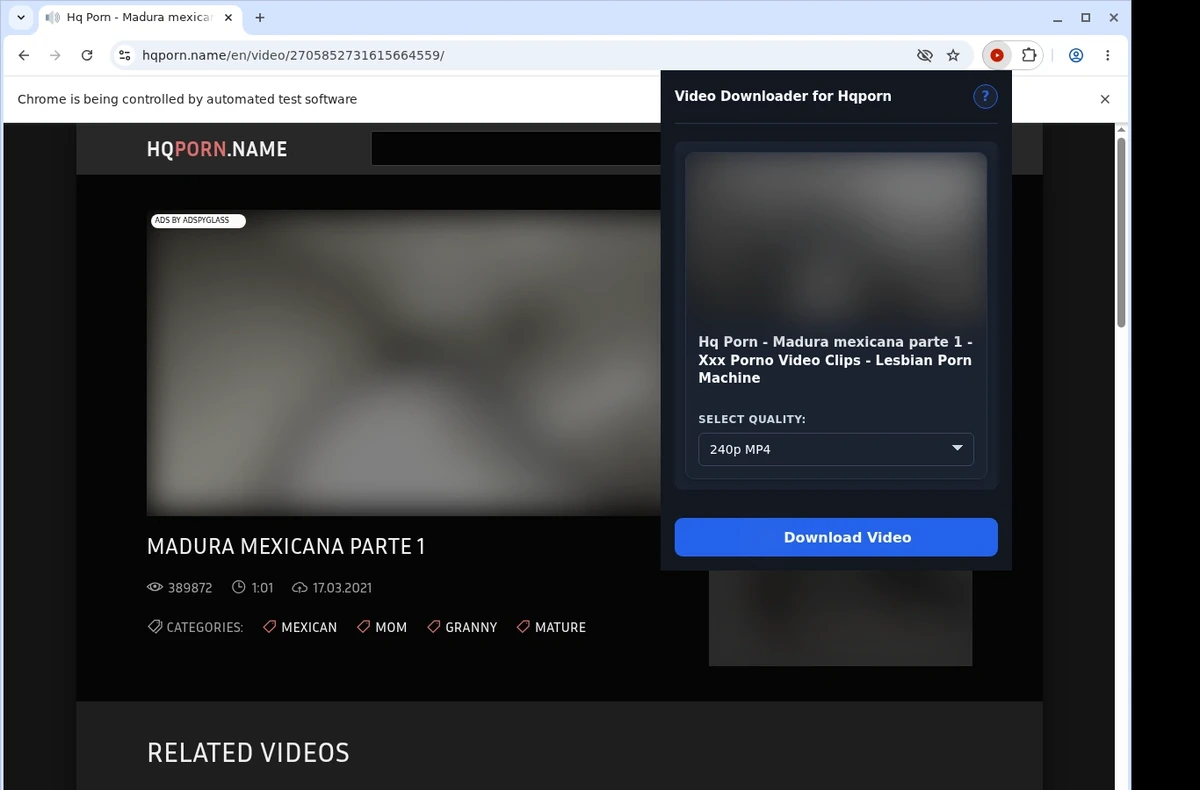Open the site information icon in address bar
Image resolution: width=1200 pixels, height=790 pixels.
124,56
